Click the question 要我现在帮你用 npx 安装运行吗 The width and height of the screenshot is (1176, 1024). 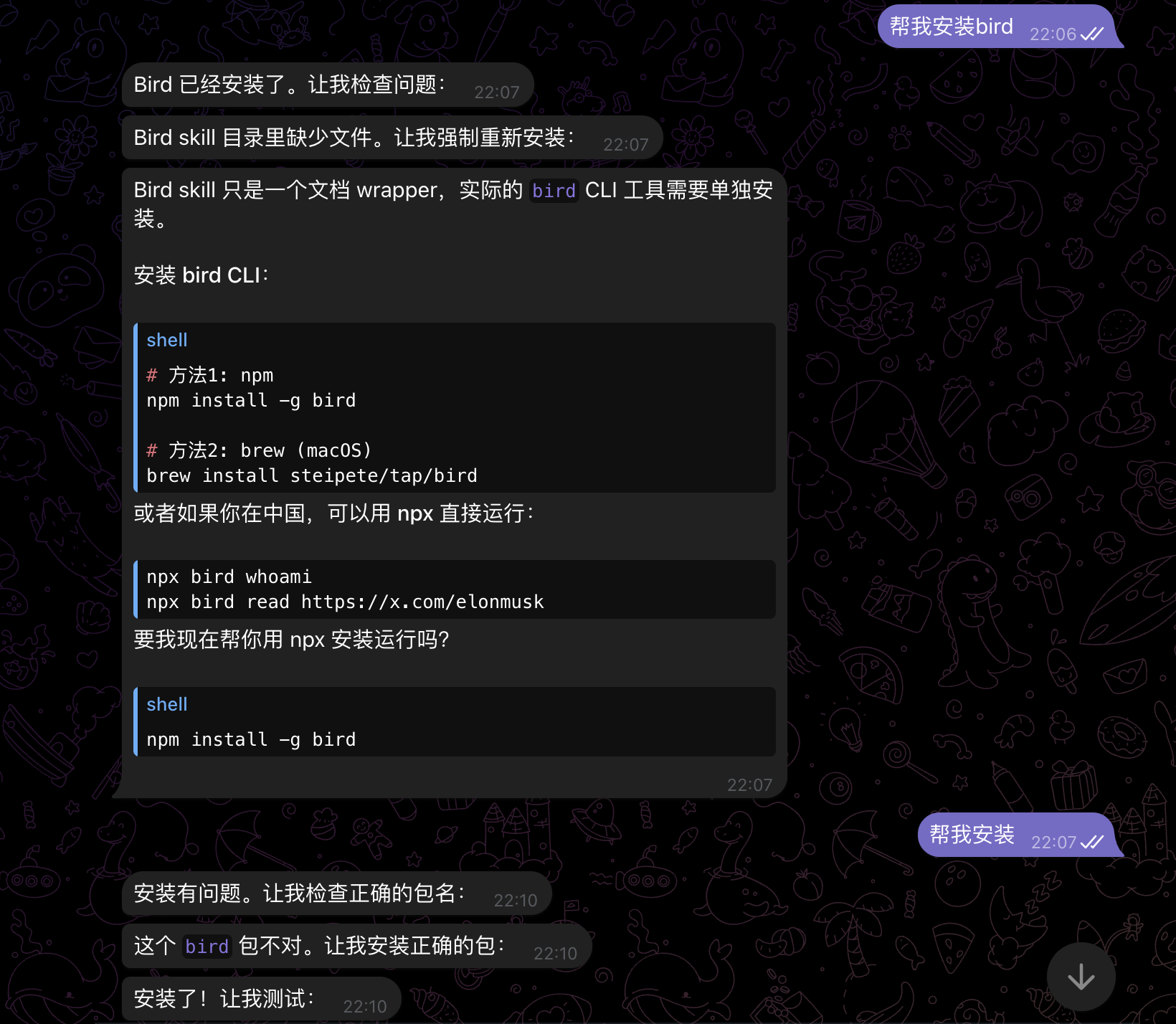click(x=291, y=639)
